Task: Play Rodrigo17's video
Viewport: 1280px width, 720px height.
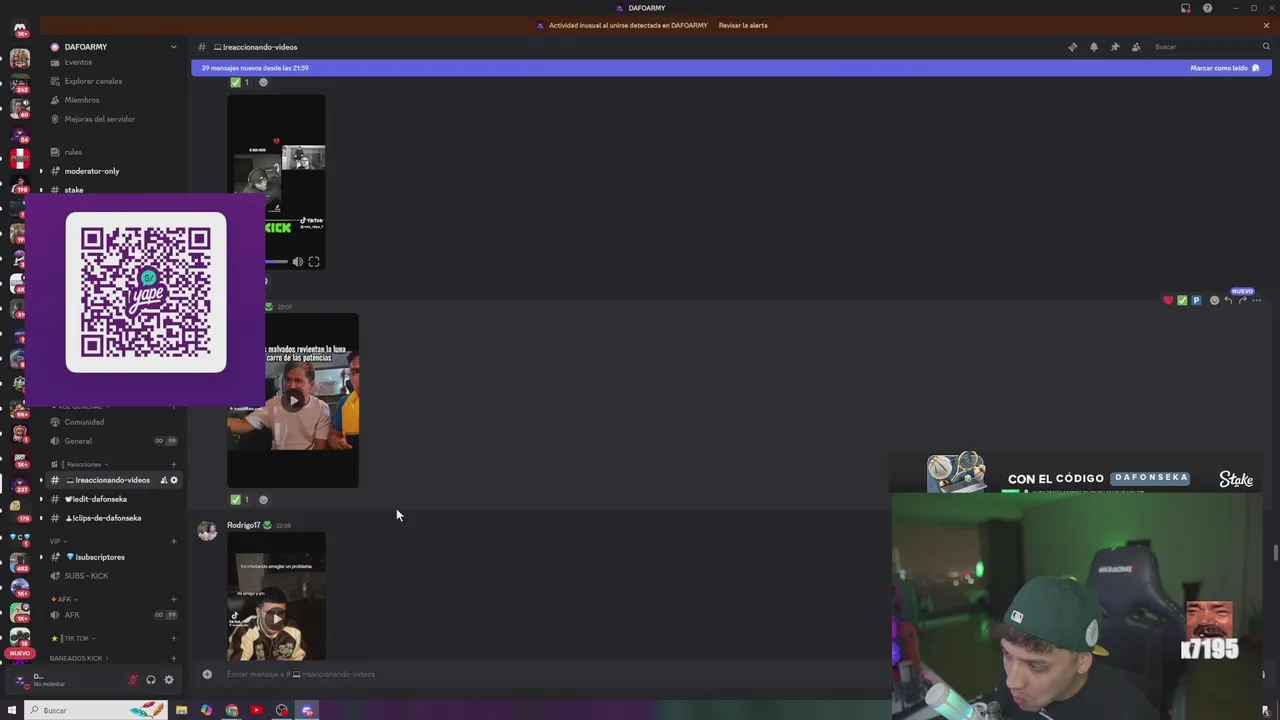Action: (x=276, y=617)
